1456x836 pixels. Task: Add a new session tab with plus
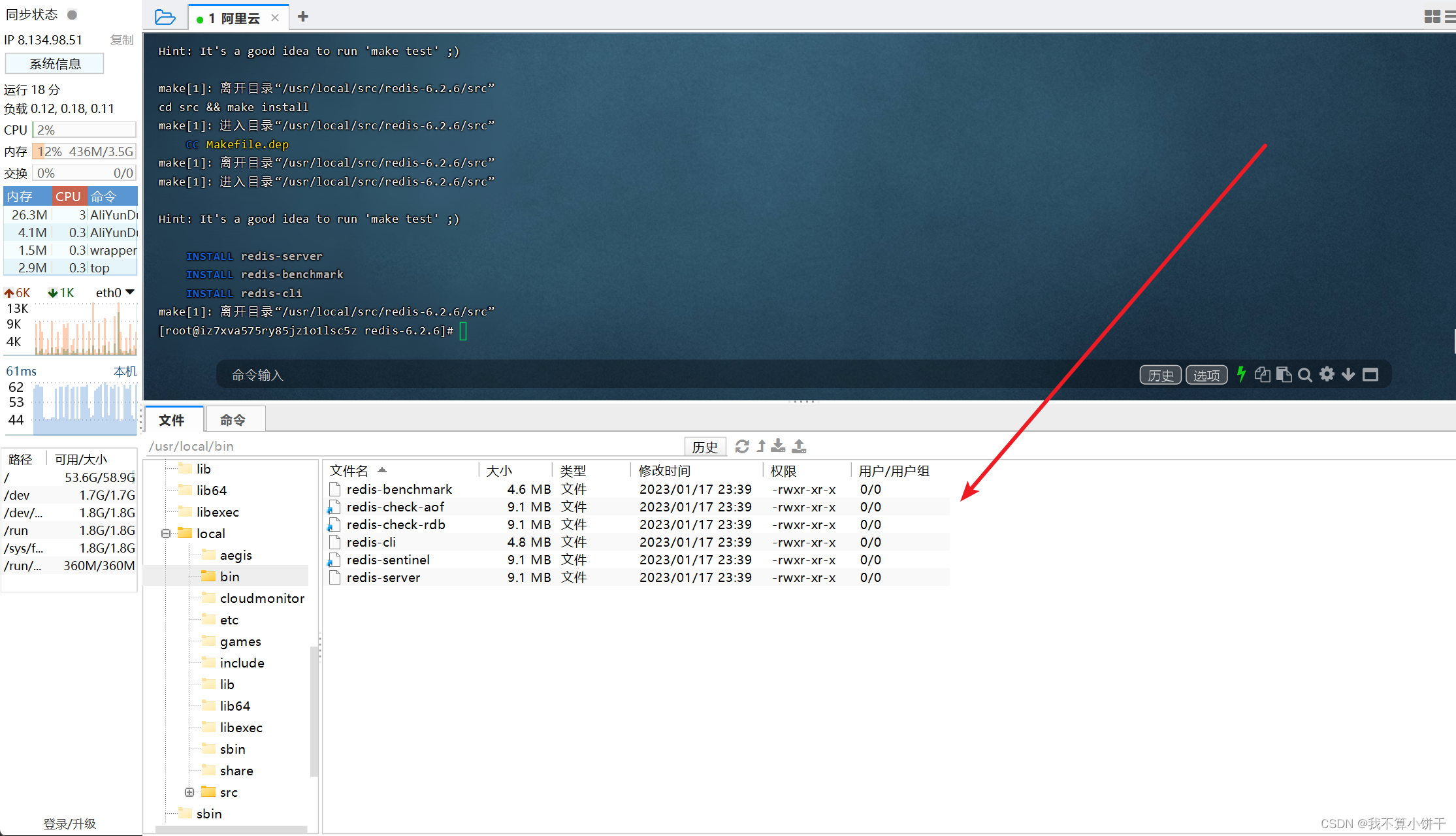click(x=302, y=17)
